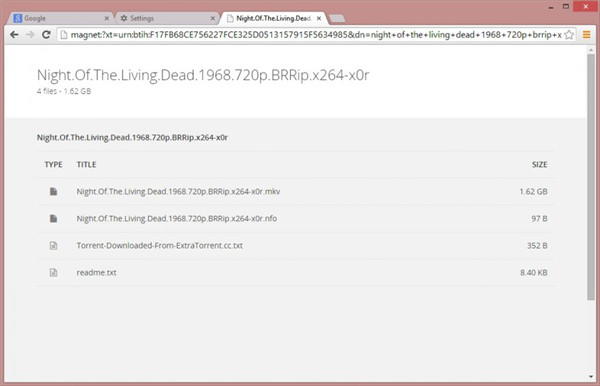Bookmark this page with star icon
This screenshot has height=386, width=600.
pos(569,35)
